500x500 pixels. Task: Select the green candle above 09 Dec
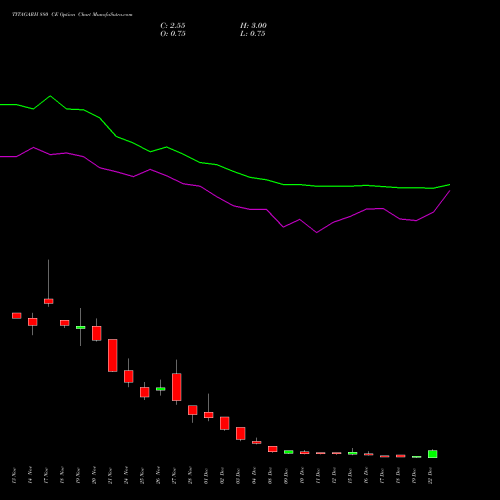point(289,452)
